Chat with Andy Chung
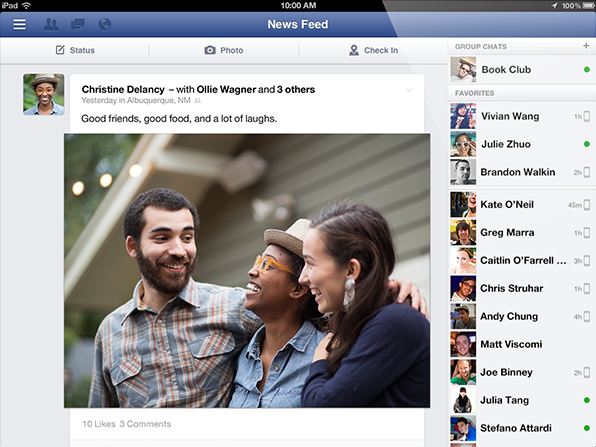 522,316
